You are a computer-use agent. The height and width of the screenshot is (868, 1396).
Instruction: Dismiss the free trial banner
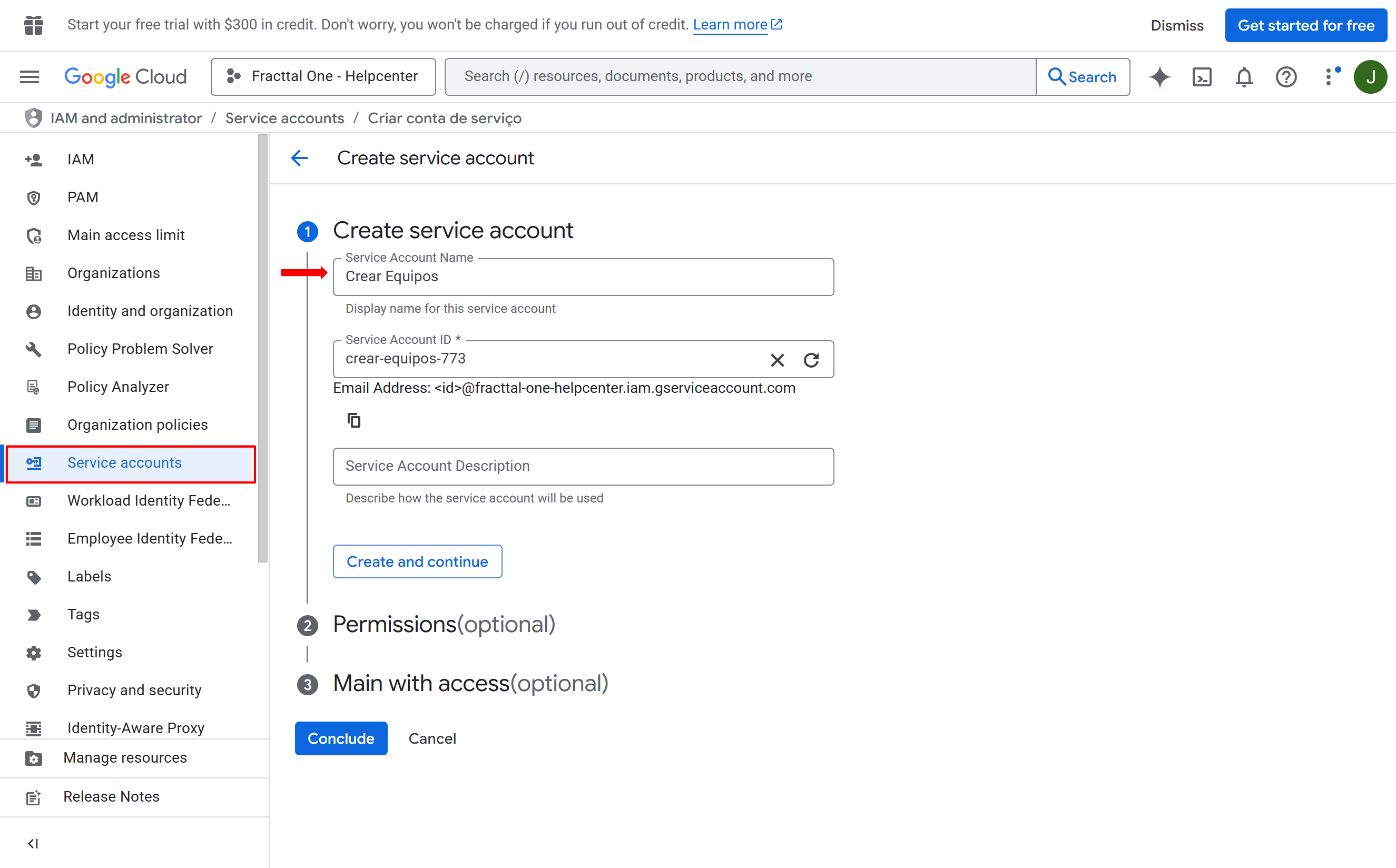(1176, 25)
